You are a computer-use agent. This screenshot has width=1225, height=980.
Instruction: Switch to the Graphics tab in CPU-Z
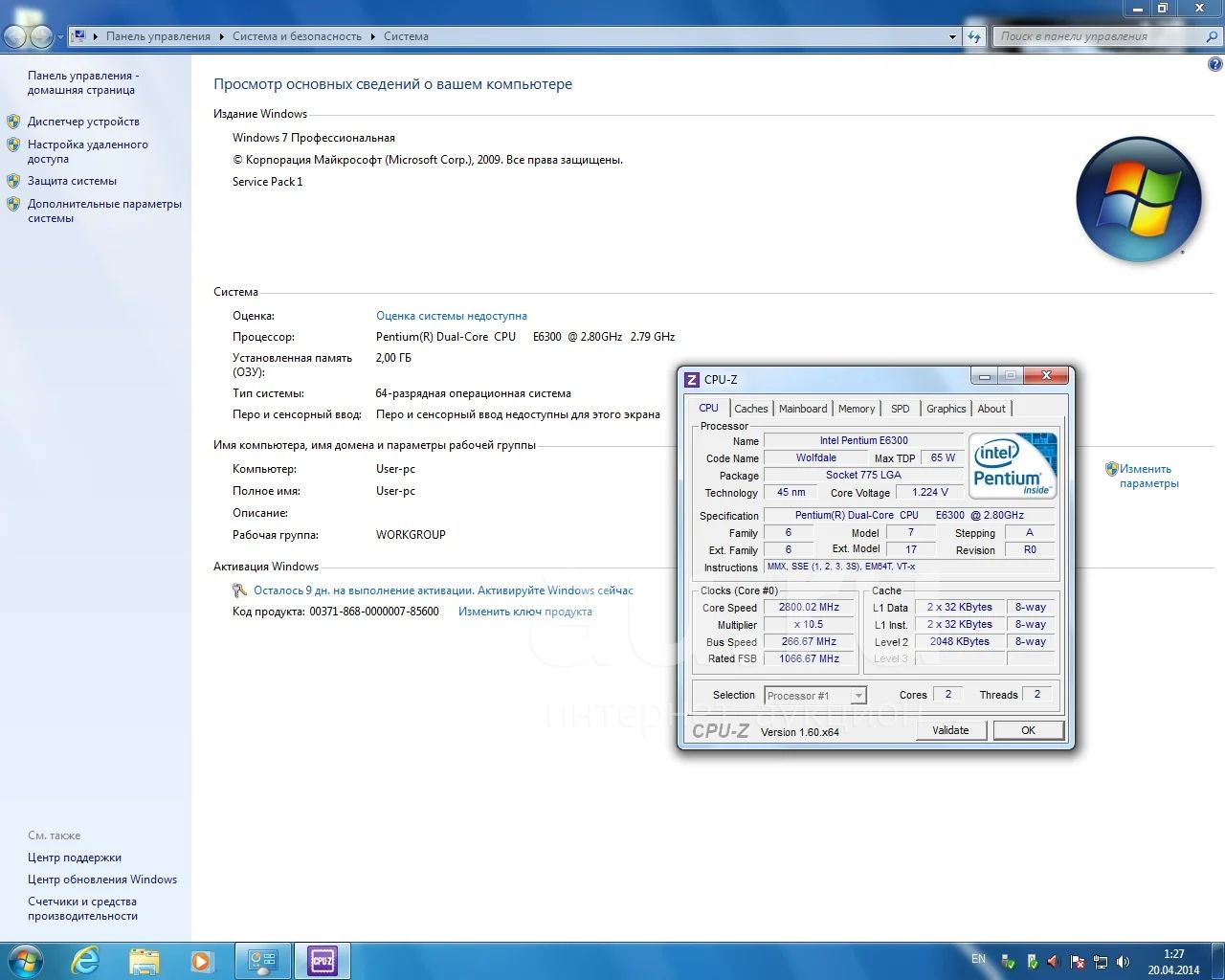coord(947,409)
